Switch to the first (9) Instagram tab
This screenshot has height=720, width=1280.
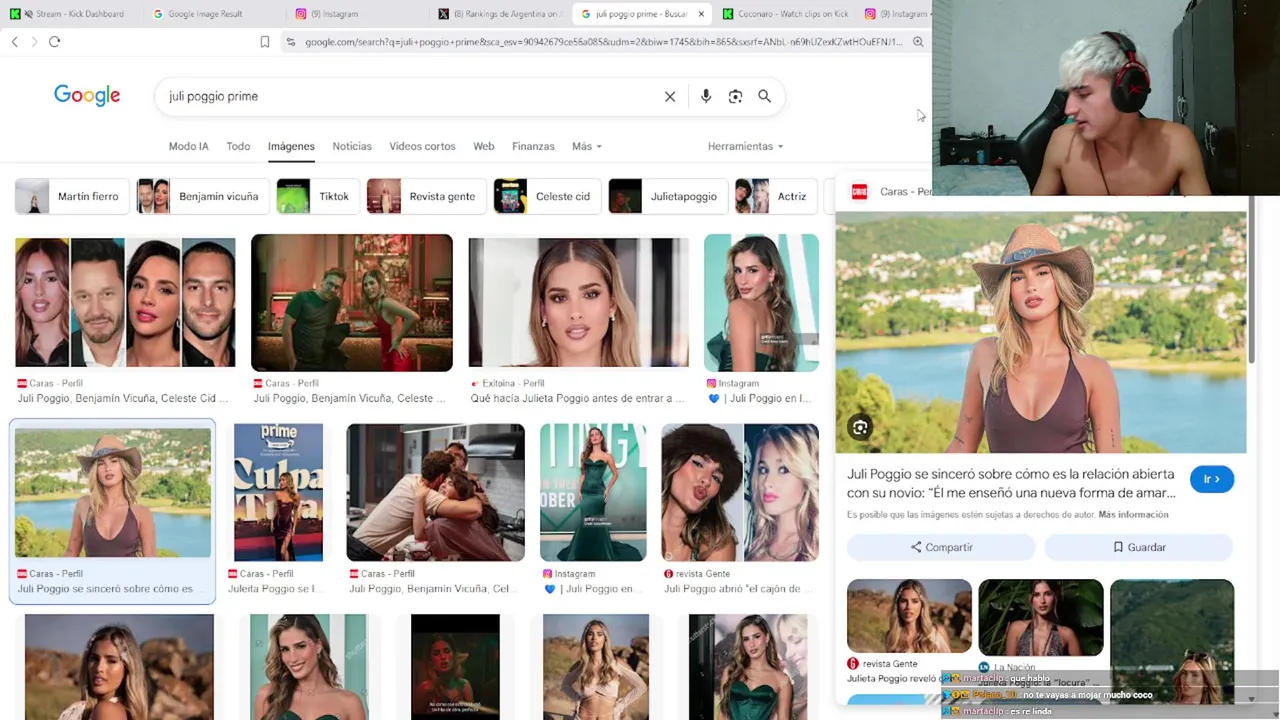(335, 14)
